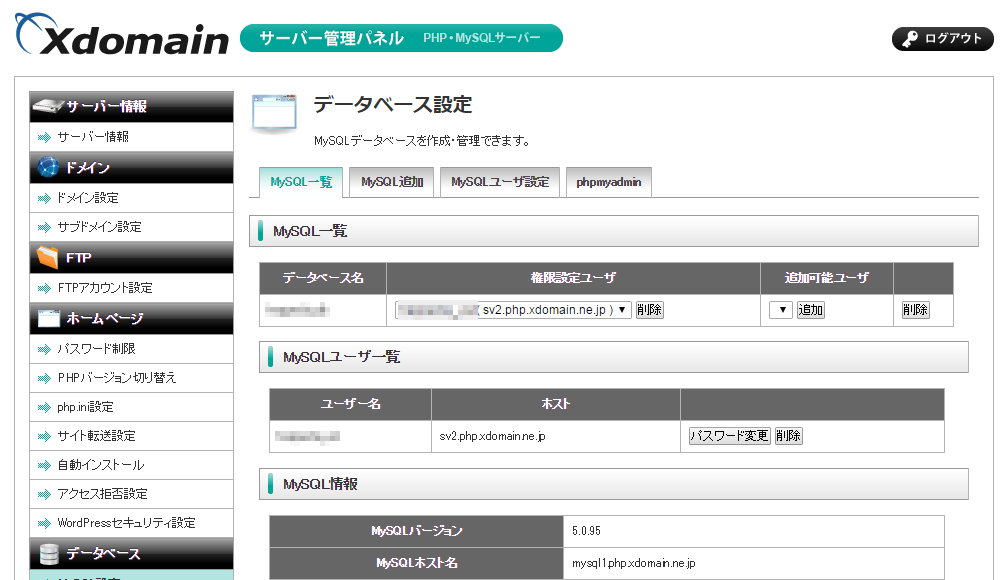This screenshot has height=580, width=1008.
Task: Click the database cylinder icon in データベース header
Action: pos(49,554)
